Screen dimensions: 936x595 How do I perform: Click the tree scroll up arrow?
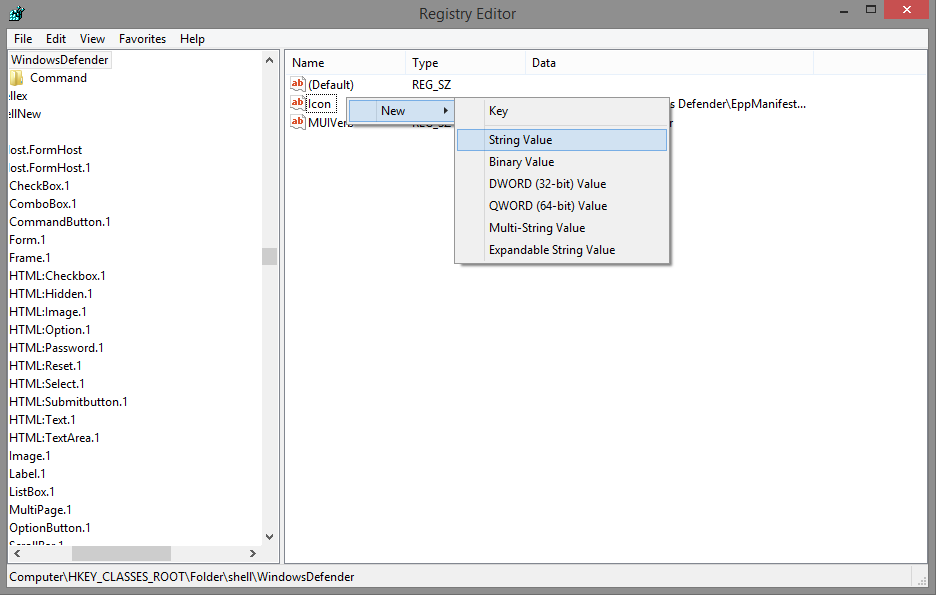[x=269, y=60]
